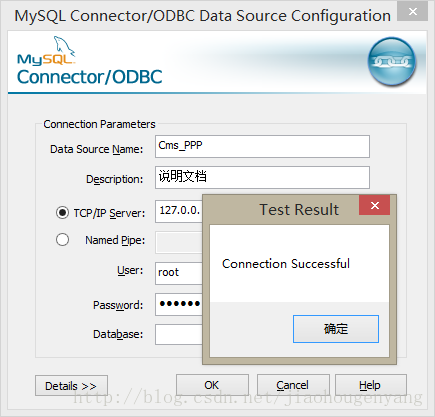Click the chain link connector icon

(392, 62)
